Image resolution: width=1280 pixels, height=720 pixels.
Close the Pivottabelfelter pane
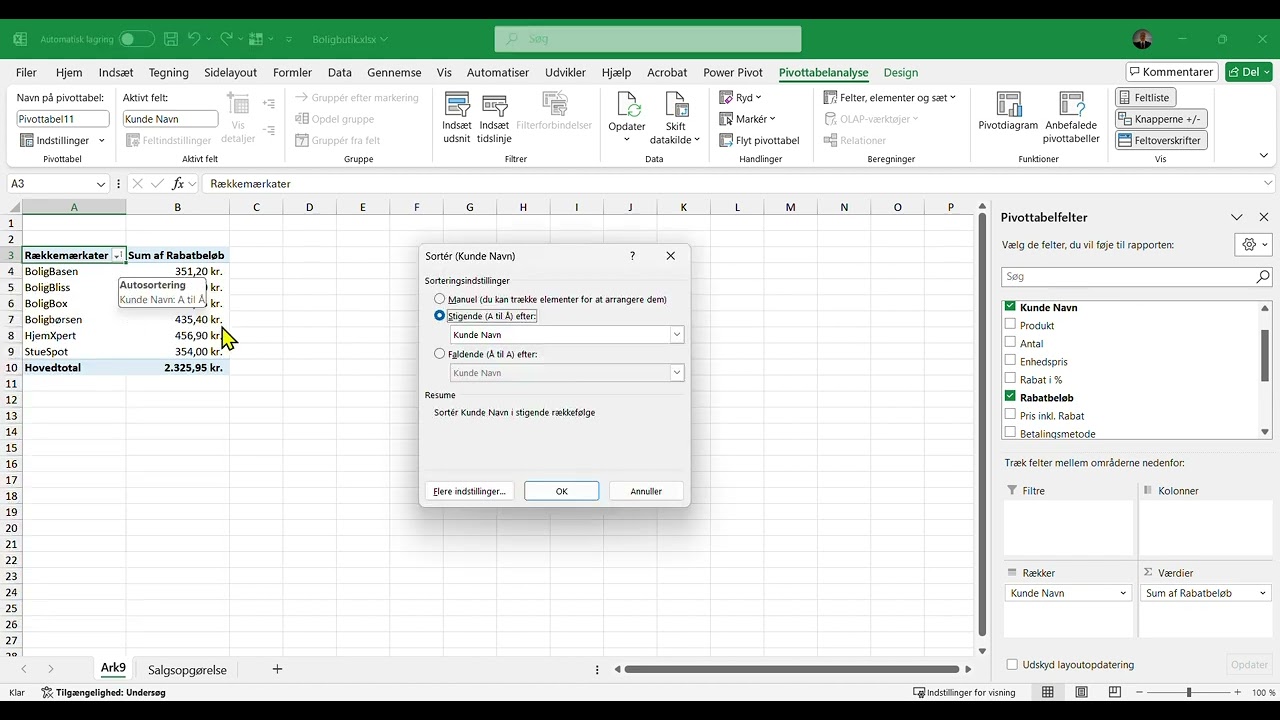[x=1264, y=217]
